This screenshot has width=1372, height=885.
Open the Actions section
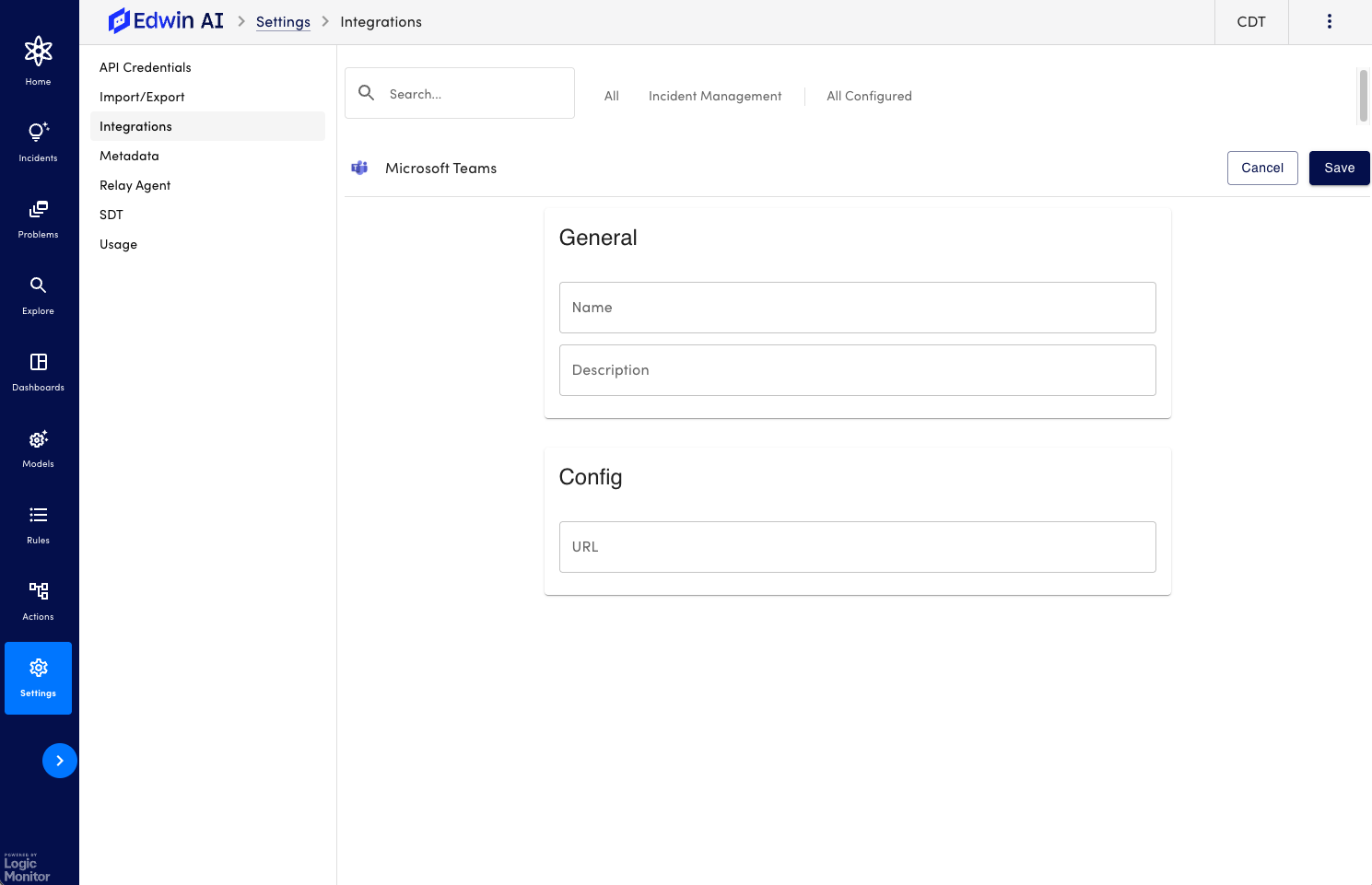click(x=38, y=601)
